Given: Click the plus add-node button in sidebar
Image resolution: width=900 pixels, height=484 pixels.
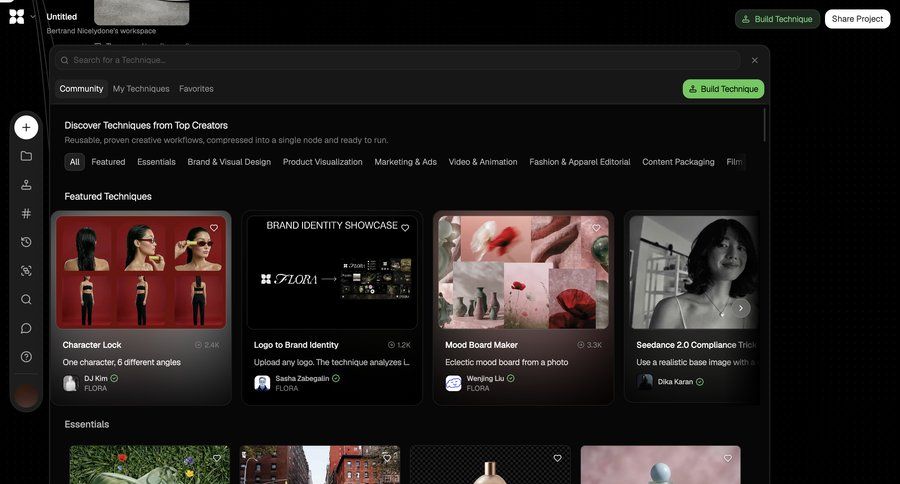Looking at the screenshot, I should coord(26,127).
